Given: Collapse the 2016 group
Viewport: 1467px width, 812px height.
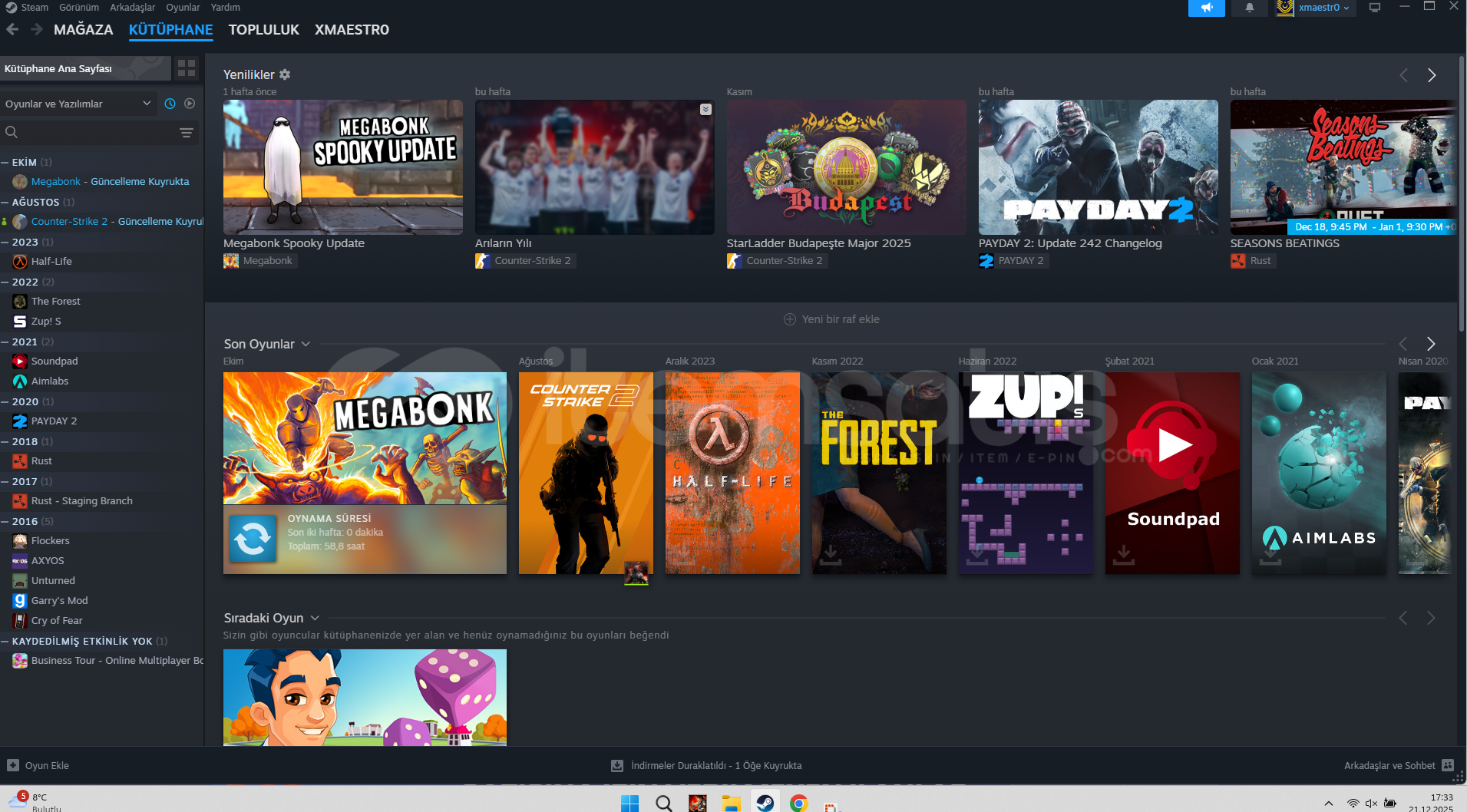Looking at the screenshot, I should [5, 521].
